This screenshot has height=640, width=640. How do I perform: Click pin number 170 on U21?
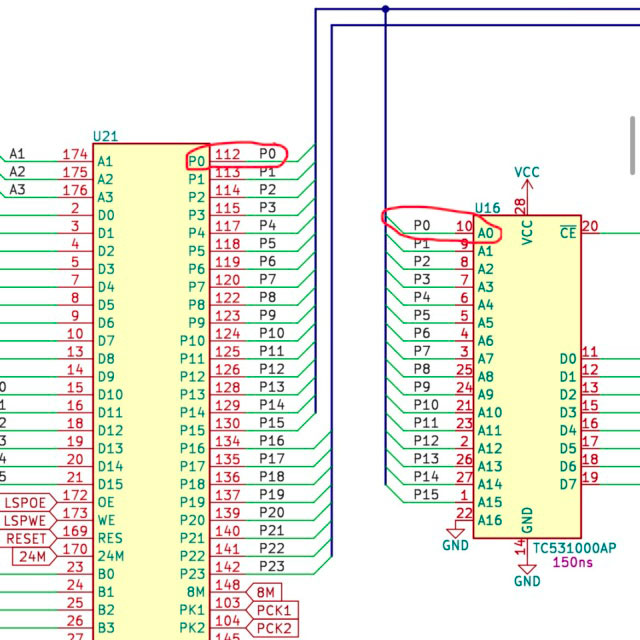pyautogui.click(x=75, y=549)
